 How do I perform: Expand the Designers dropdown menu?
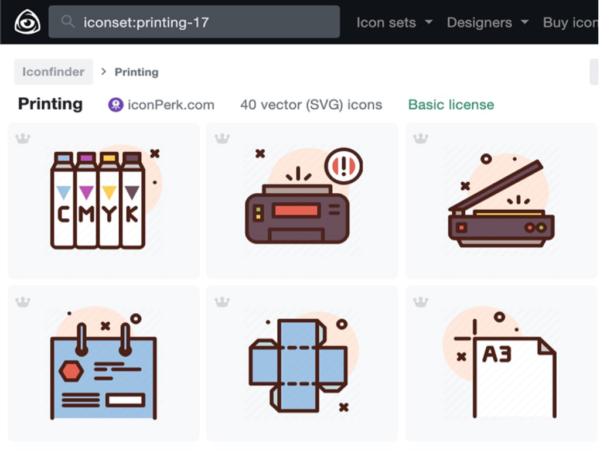(486, 22)
